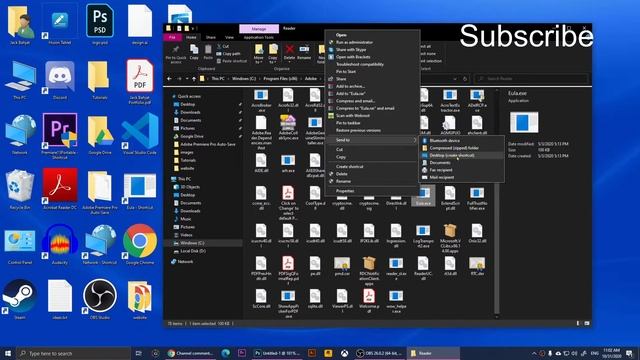
Task: Choose Share with Skype
Action: pyautogui.click(x=372, y=49)
